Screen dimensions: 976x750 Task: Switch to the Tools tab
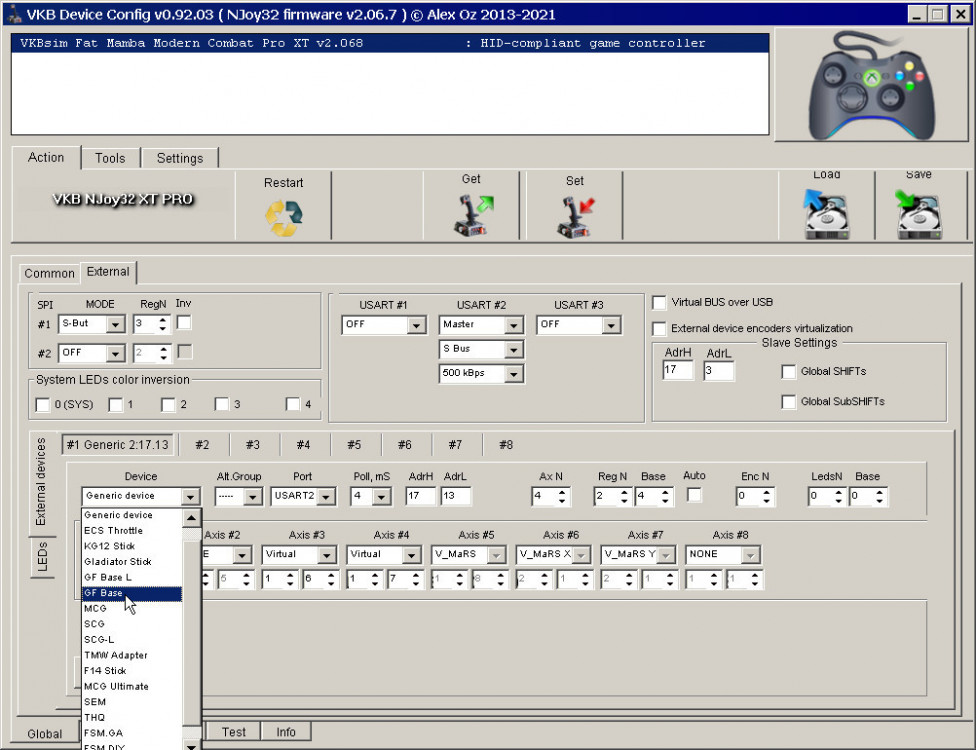(110, 158)
